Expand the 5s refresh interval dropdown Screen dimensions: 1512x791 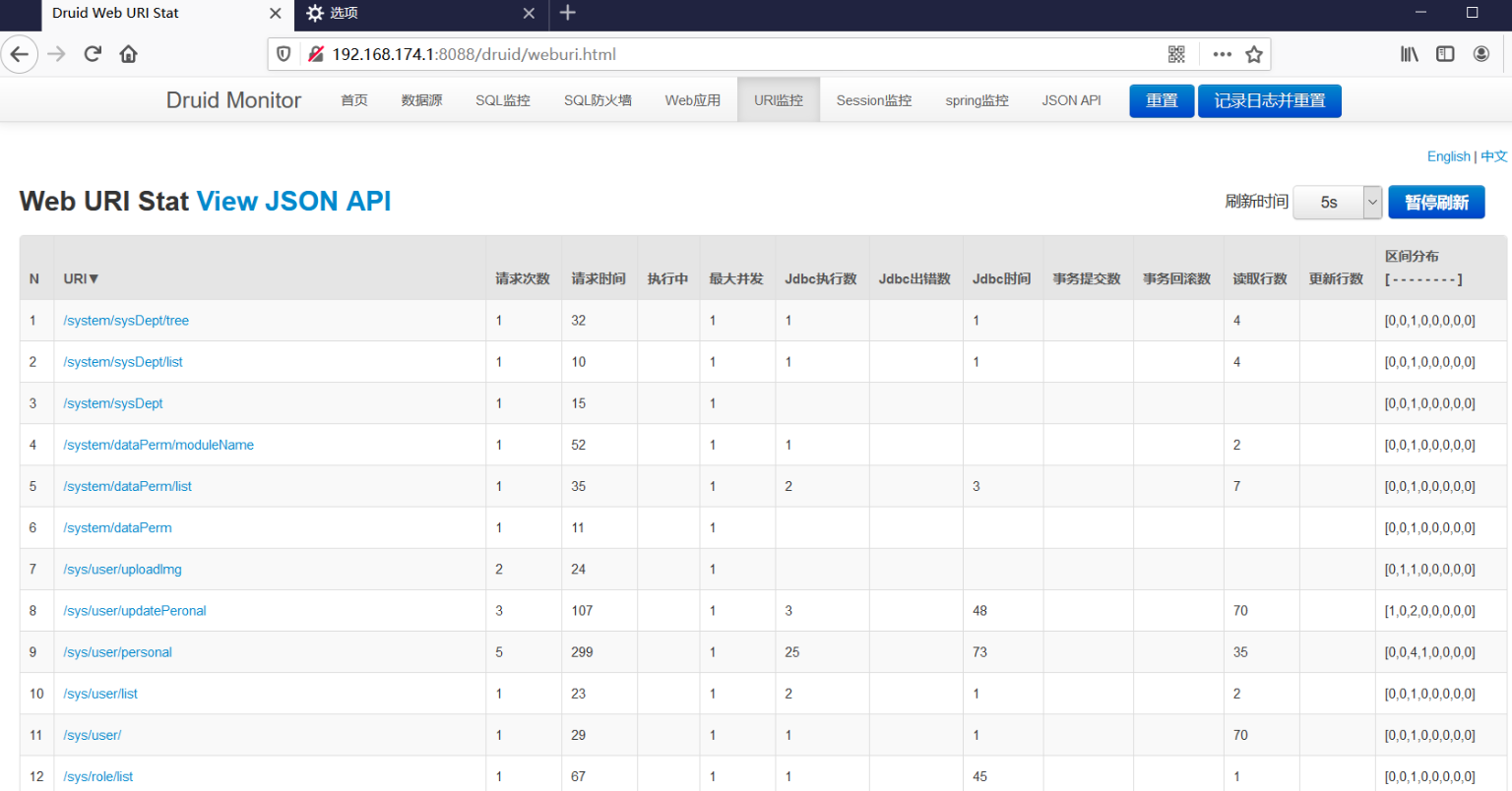click(x=1337, y=202)
